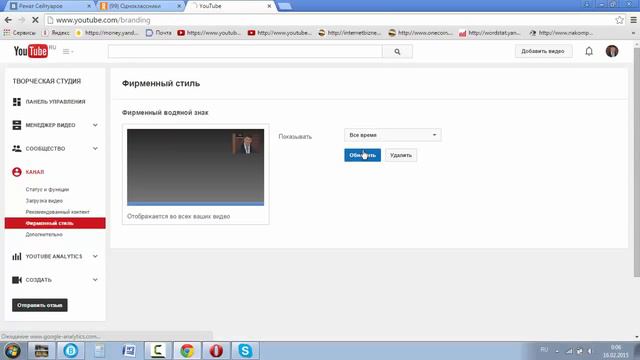This screenshot has width=640, height=360.
Task: Switch to the Ренат Сейтнуров tab
Action: click(x=49, y=6)
